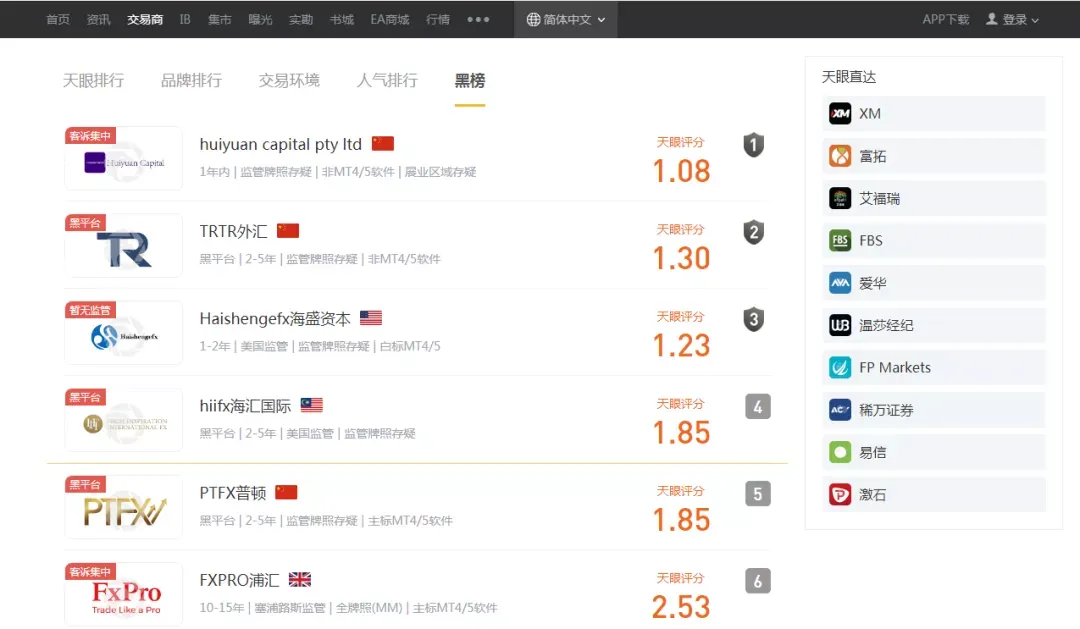Open 集市 in top navigation
Image resolution: width=1080 pixels, height=629 pixels.
[x=220, y=19]
